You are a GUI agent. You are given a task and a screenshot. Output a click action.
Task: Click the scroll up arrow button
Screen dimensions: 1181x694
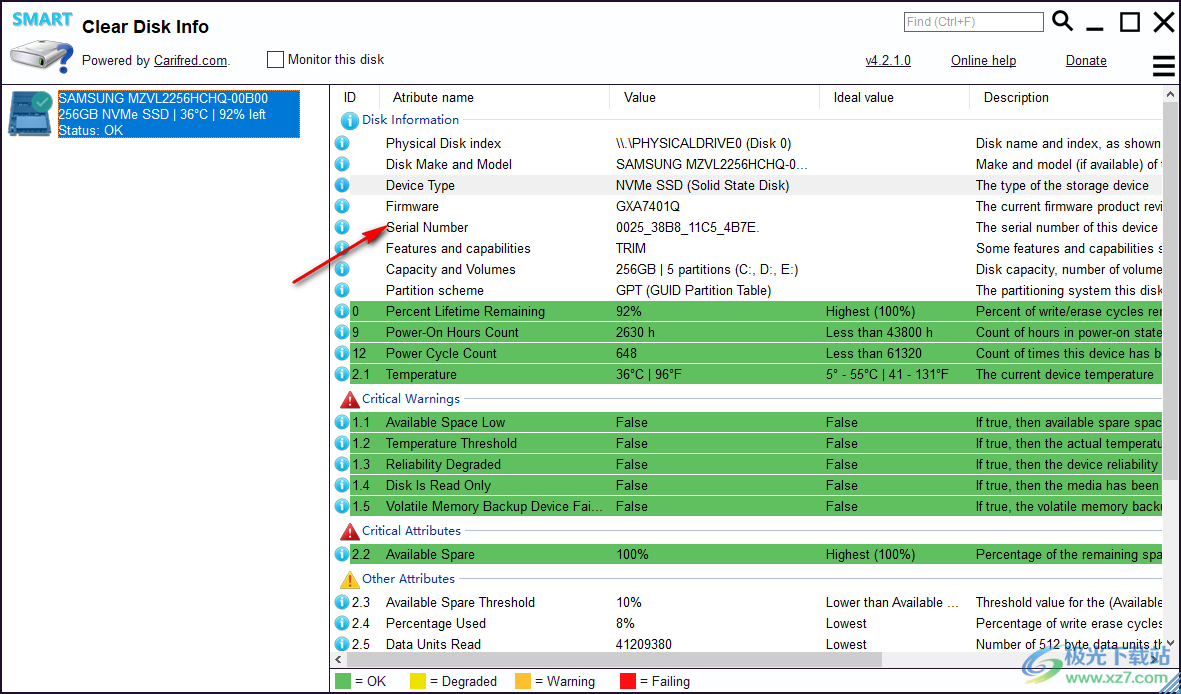[1170, 94]
